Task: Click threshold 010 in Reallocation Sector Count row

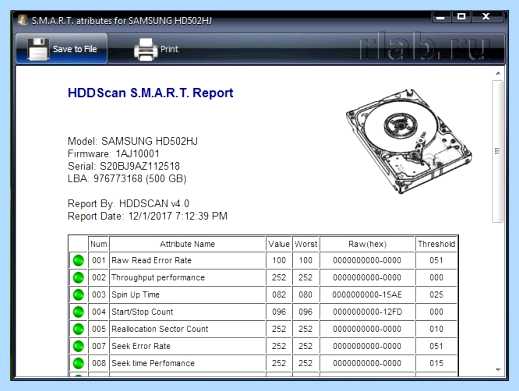Action: (436, 329)
